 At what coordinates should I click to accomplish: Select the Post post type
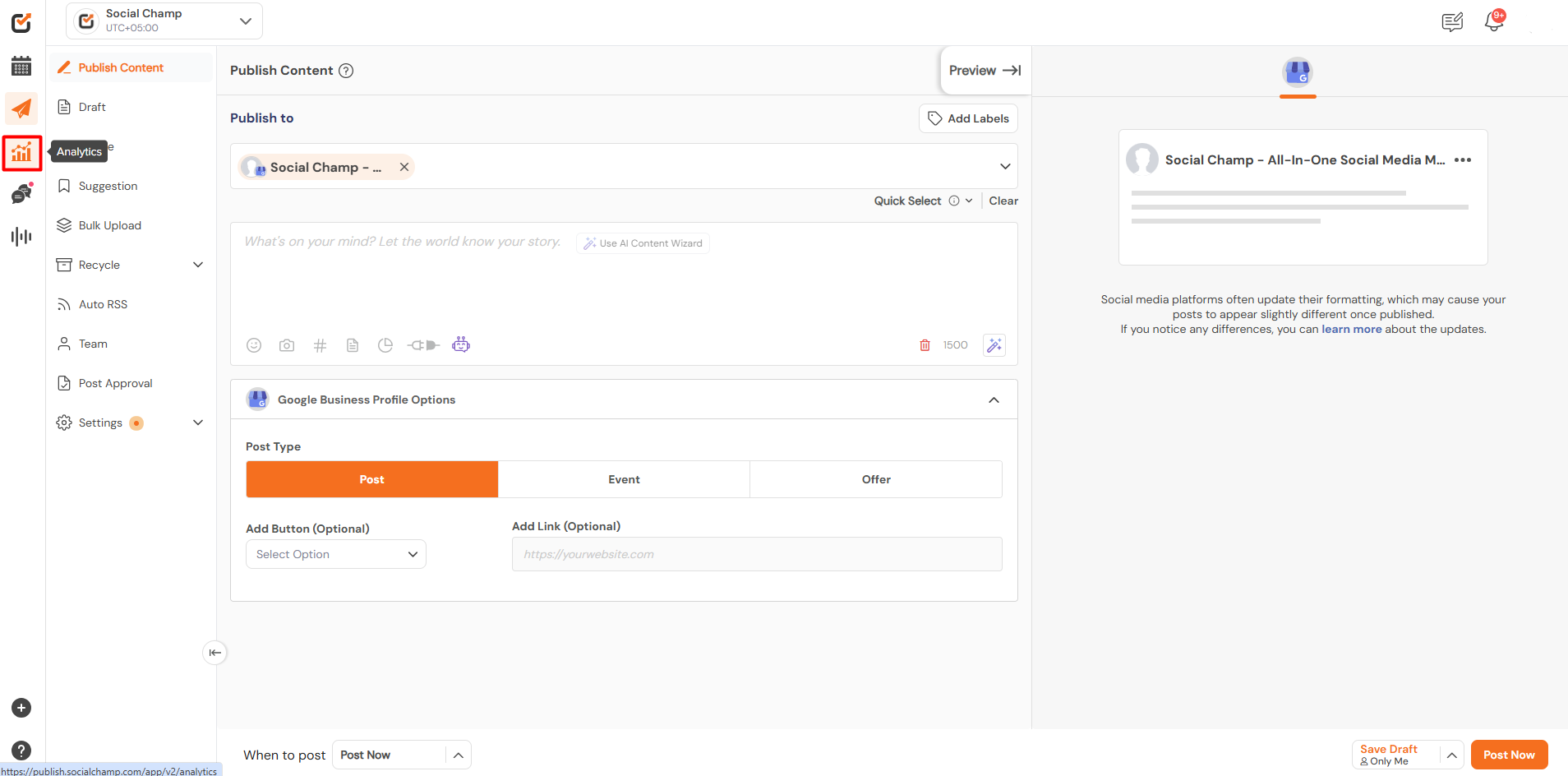point(372,479)
